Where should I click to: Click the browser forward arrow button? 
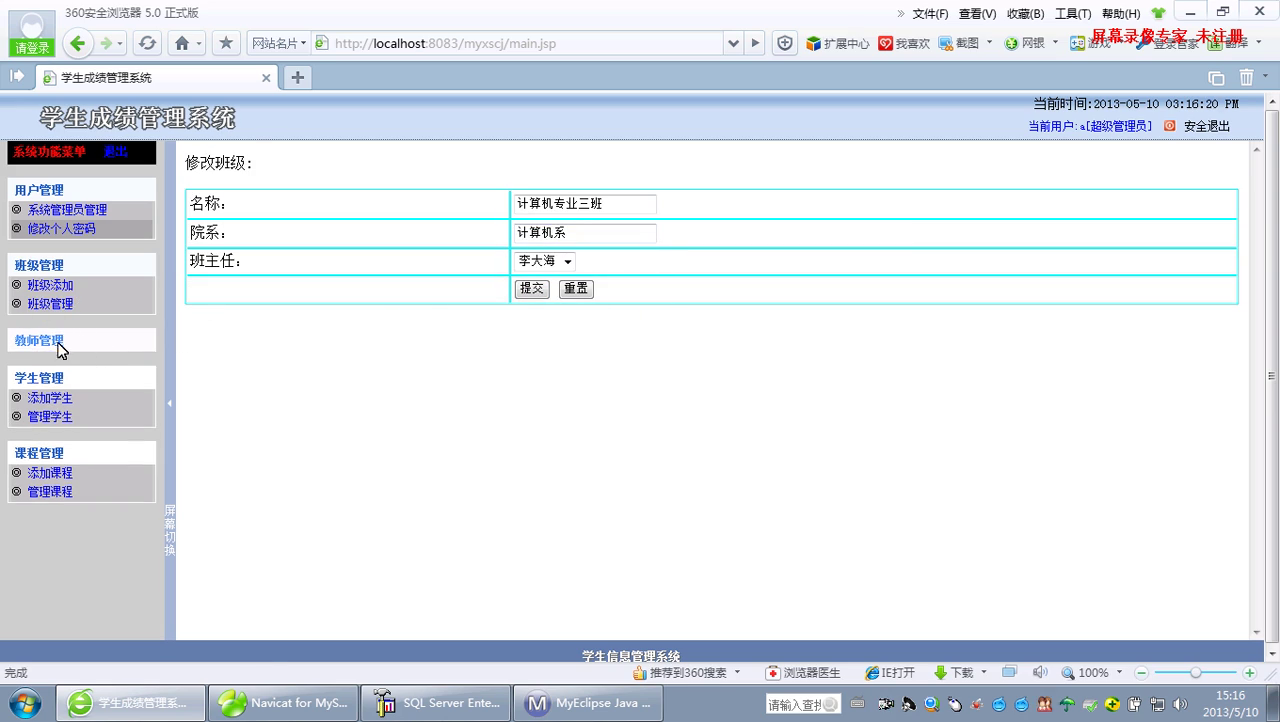point(106,43)
